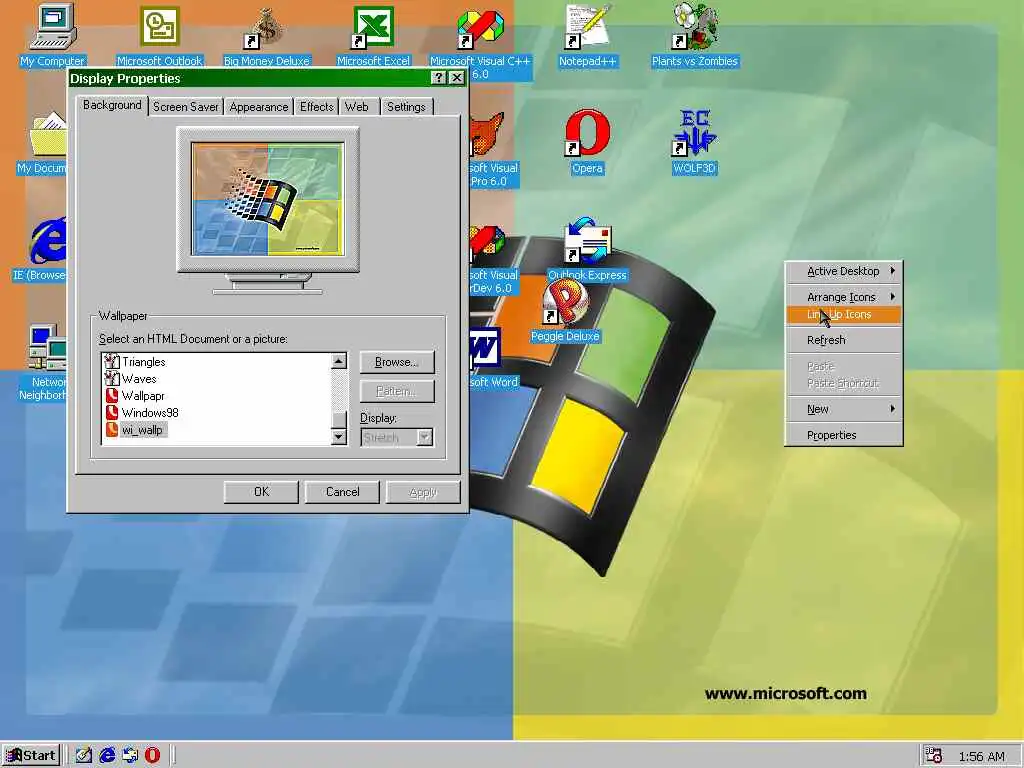Choose the Windows98 wallpaper
The width and height of the screenshot is (1024, 768).
click(x=142, y=413)
